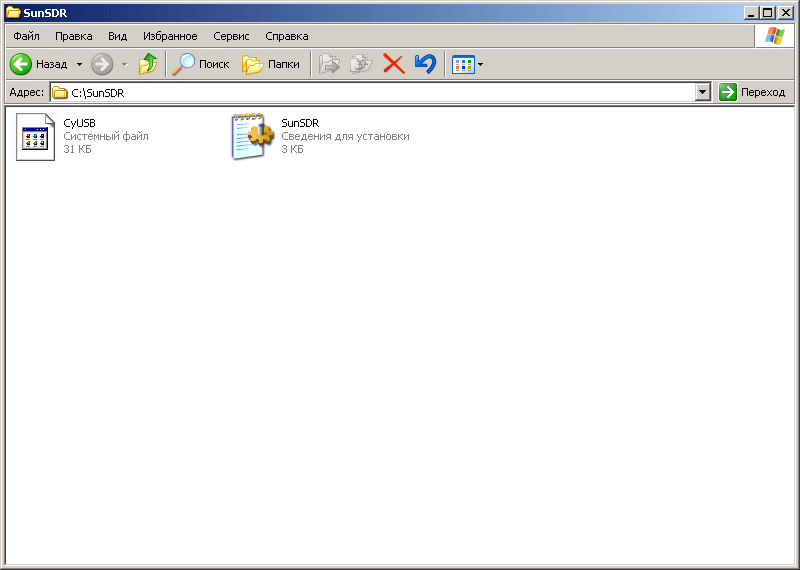Click the address bar showing C:\SunSDR
This screenshot has width=800, height=570.
click(x=373, y=92)
